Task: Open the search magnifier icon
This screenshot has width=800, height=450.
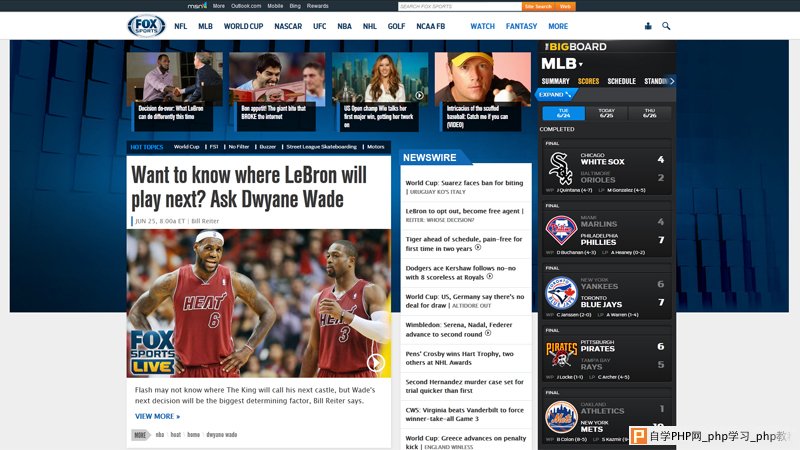Action: [666, 26]
